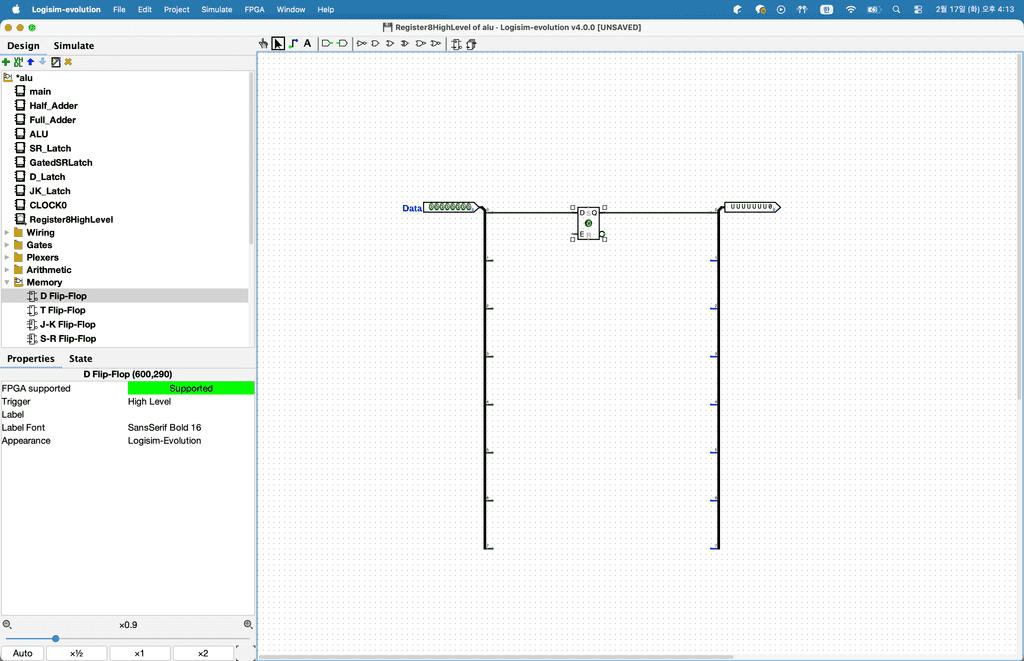The image size is (1024, 661).
Task: Collapse the Memory library folder
Action: tap(7, 283)
